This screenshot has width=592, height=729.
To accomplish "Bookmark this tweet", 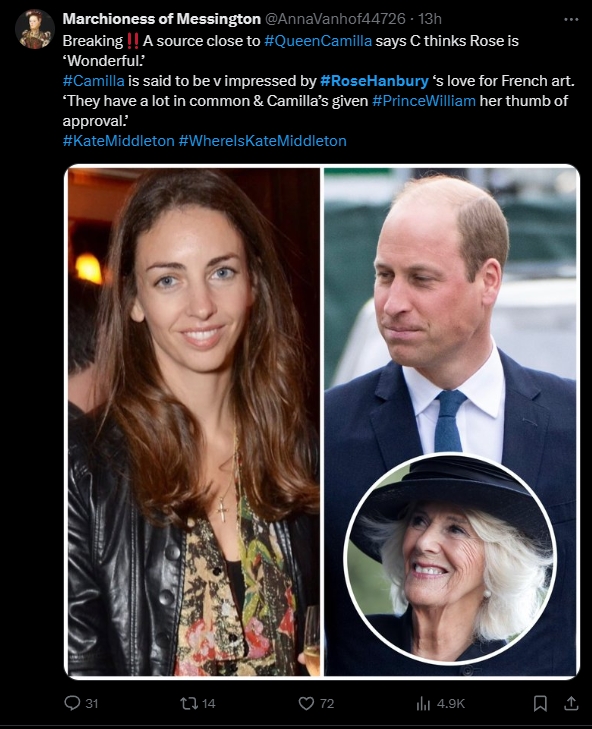I will [x=540, y=703].
